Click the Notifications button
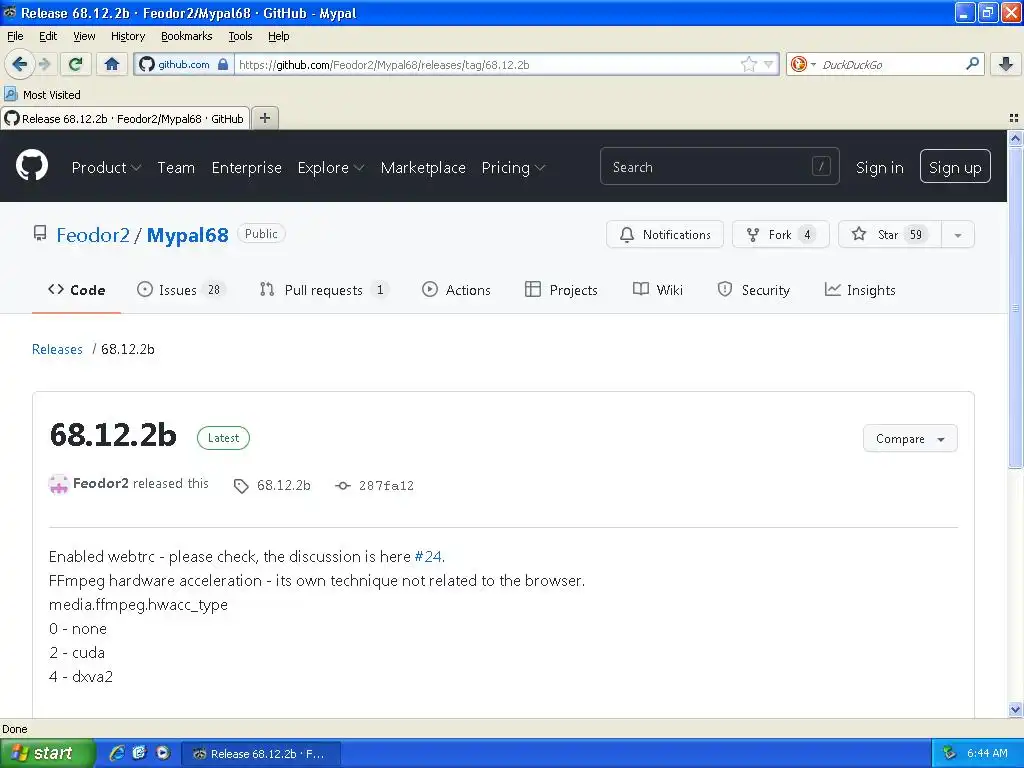This screenshot has width=1024, height=768. point(665,235)
